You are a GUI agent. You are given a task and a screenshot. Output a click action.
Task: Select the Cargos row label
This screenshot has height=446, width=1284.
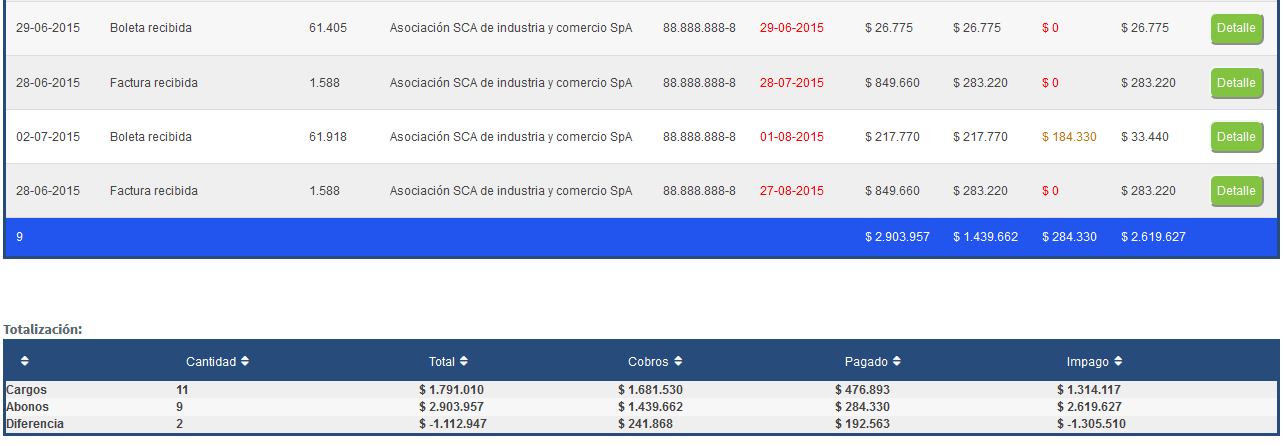tap(26, 389)
